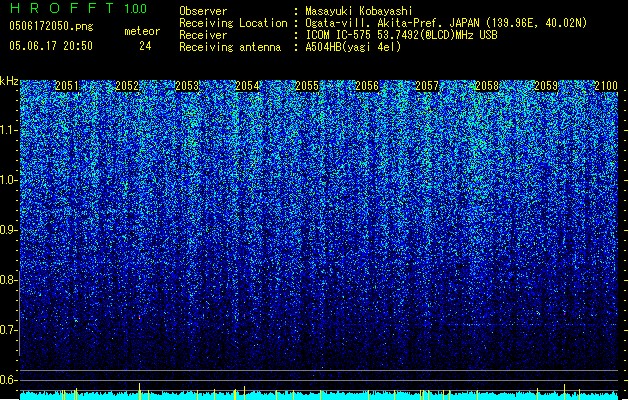Click the HROFFT 1.0.0 title text
The image size is (629, 400).
pos(79,8)
